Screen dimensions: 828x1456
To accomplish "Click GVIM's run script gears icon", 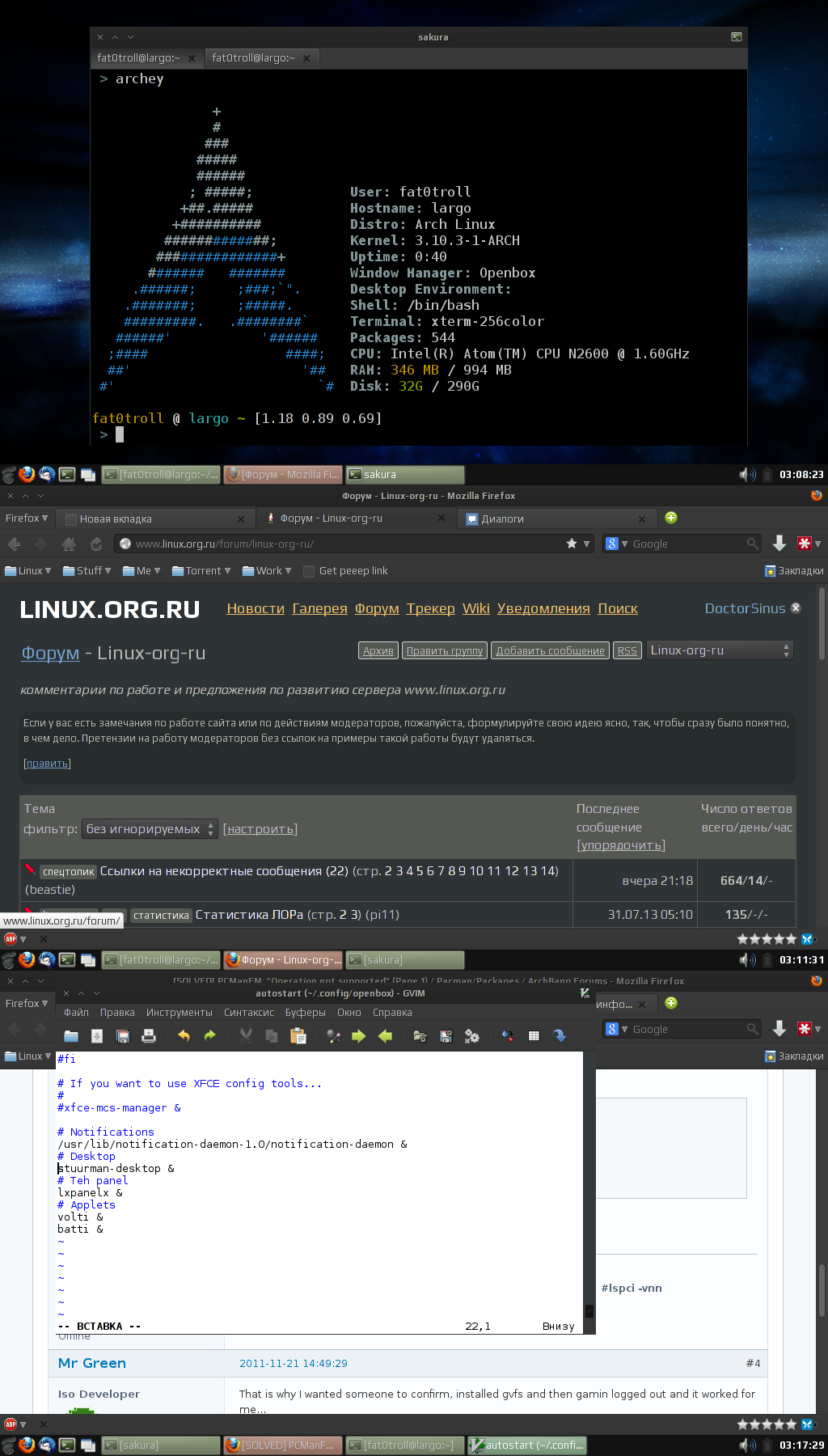I will (x=471, y=1035).
